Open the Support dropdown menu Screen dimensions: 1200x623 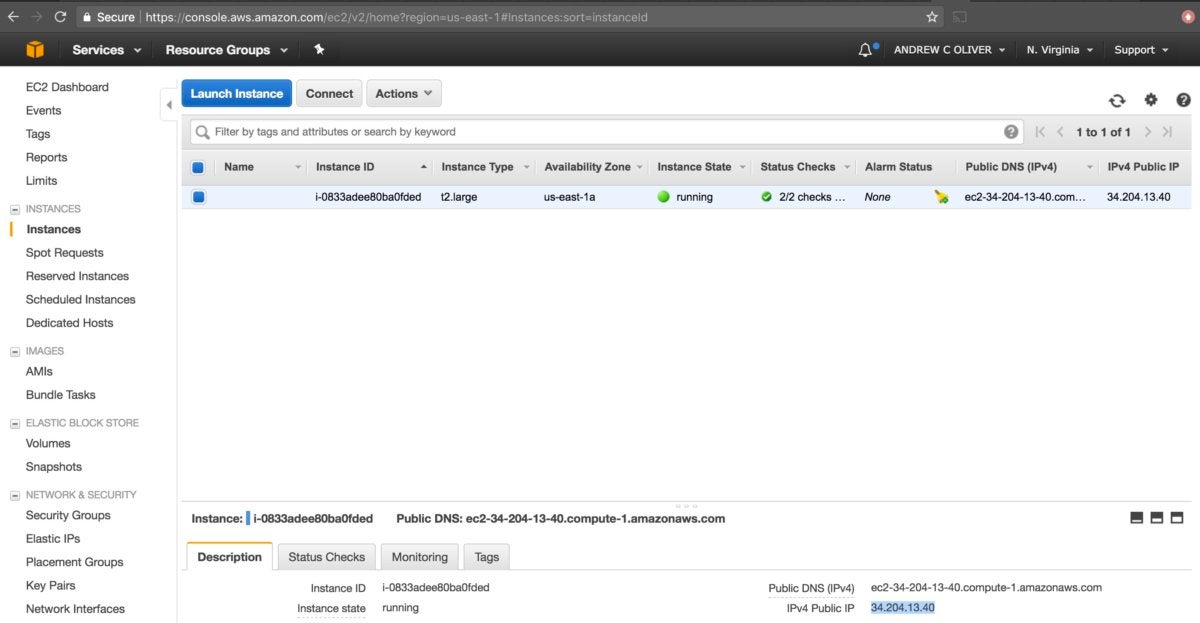(1142, 50)
